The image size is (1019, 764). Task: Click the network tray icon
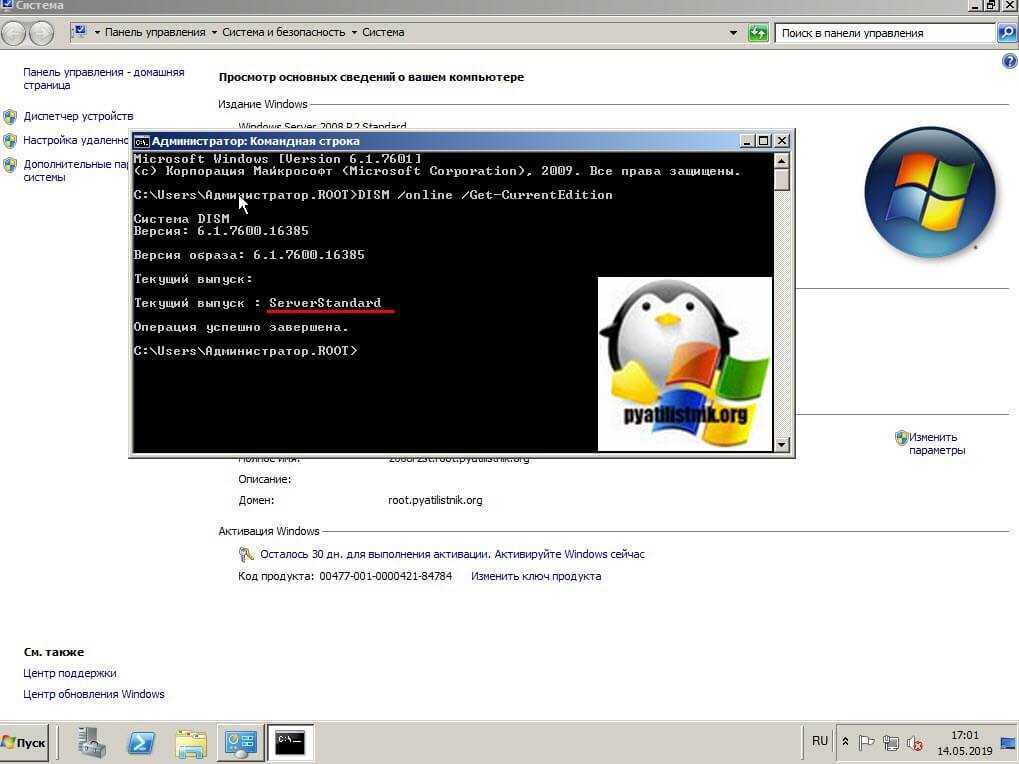[x=890, y=743]
